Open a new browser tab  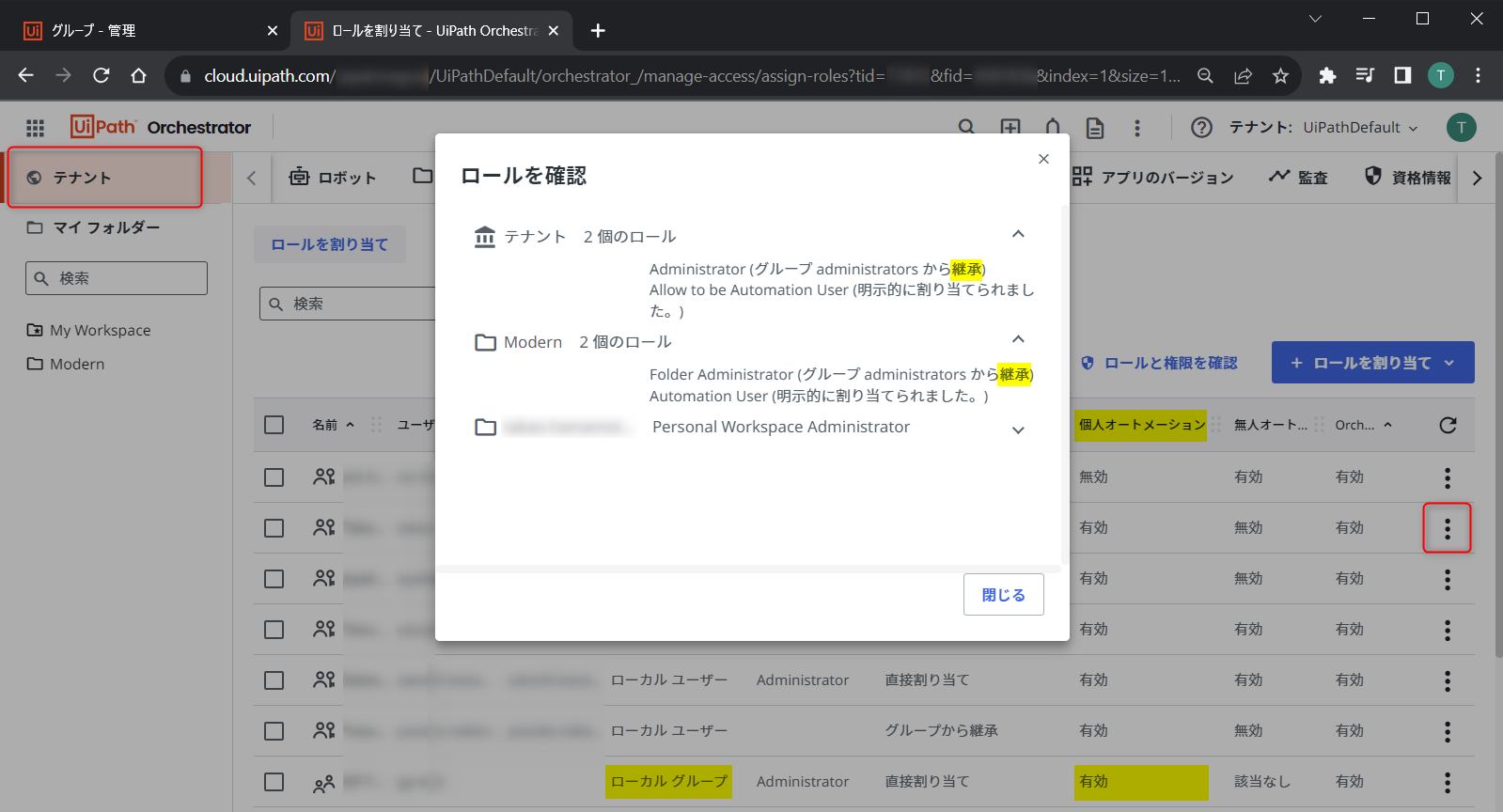pos(598,31)
